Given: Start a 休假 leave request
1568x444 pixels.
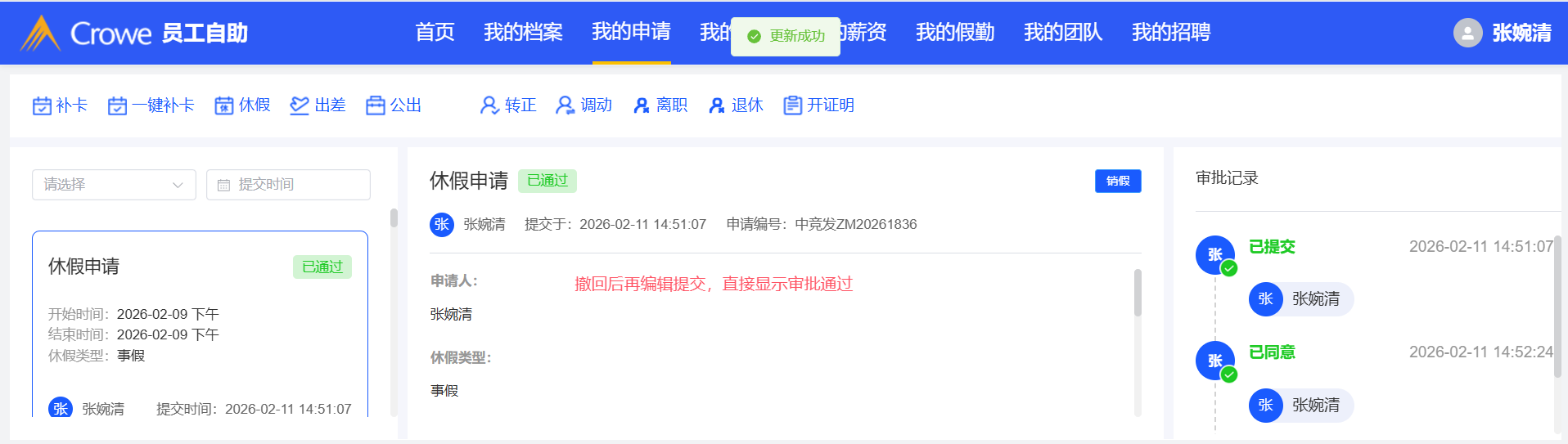Looking at the screenshot, I should point(242,105).
